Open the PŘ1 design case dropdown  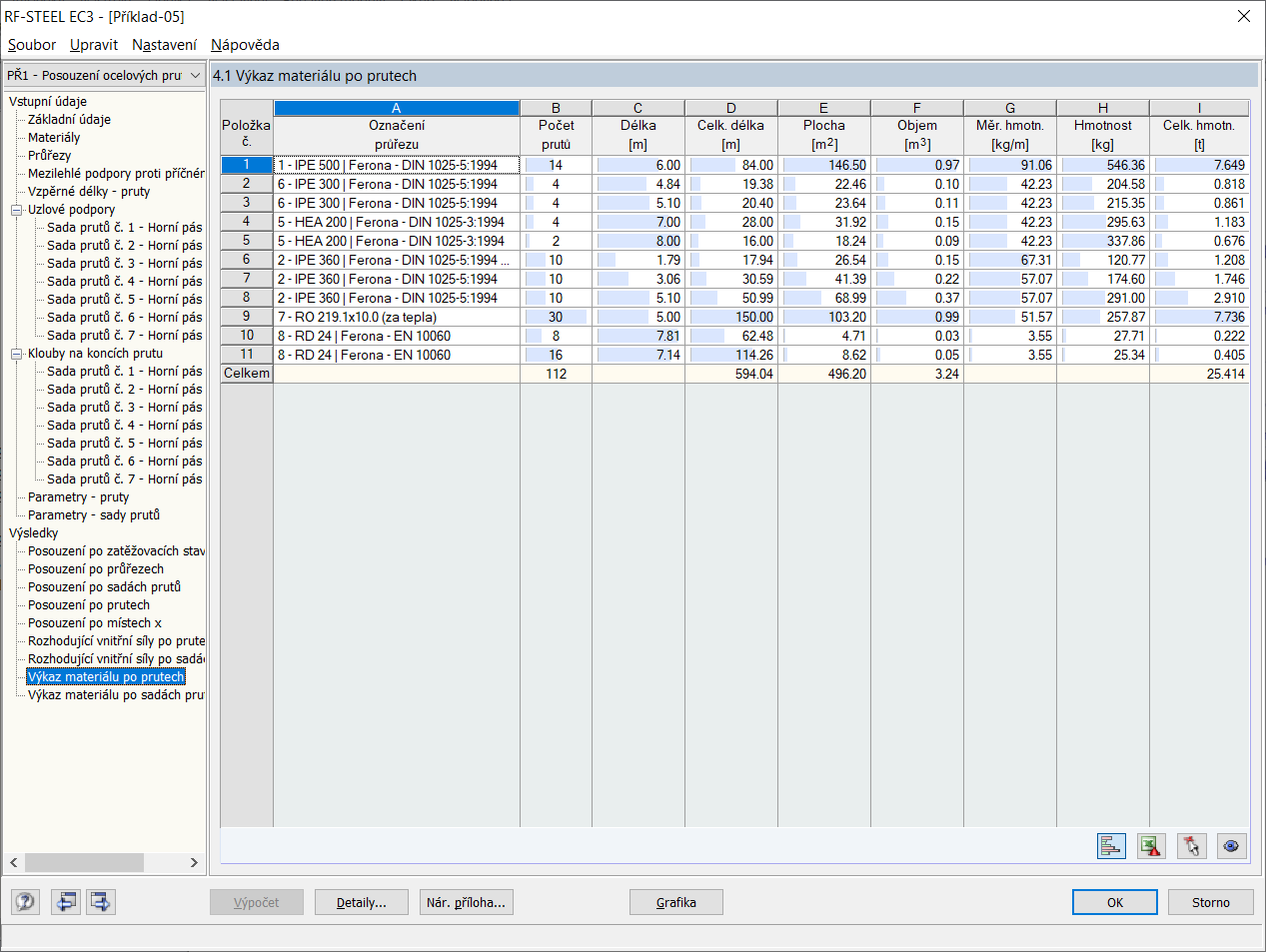[104, 75]
